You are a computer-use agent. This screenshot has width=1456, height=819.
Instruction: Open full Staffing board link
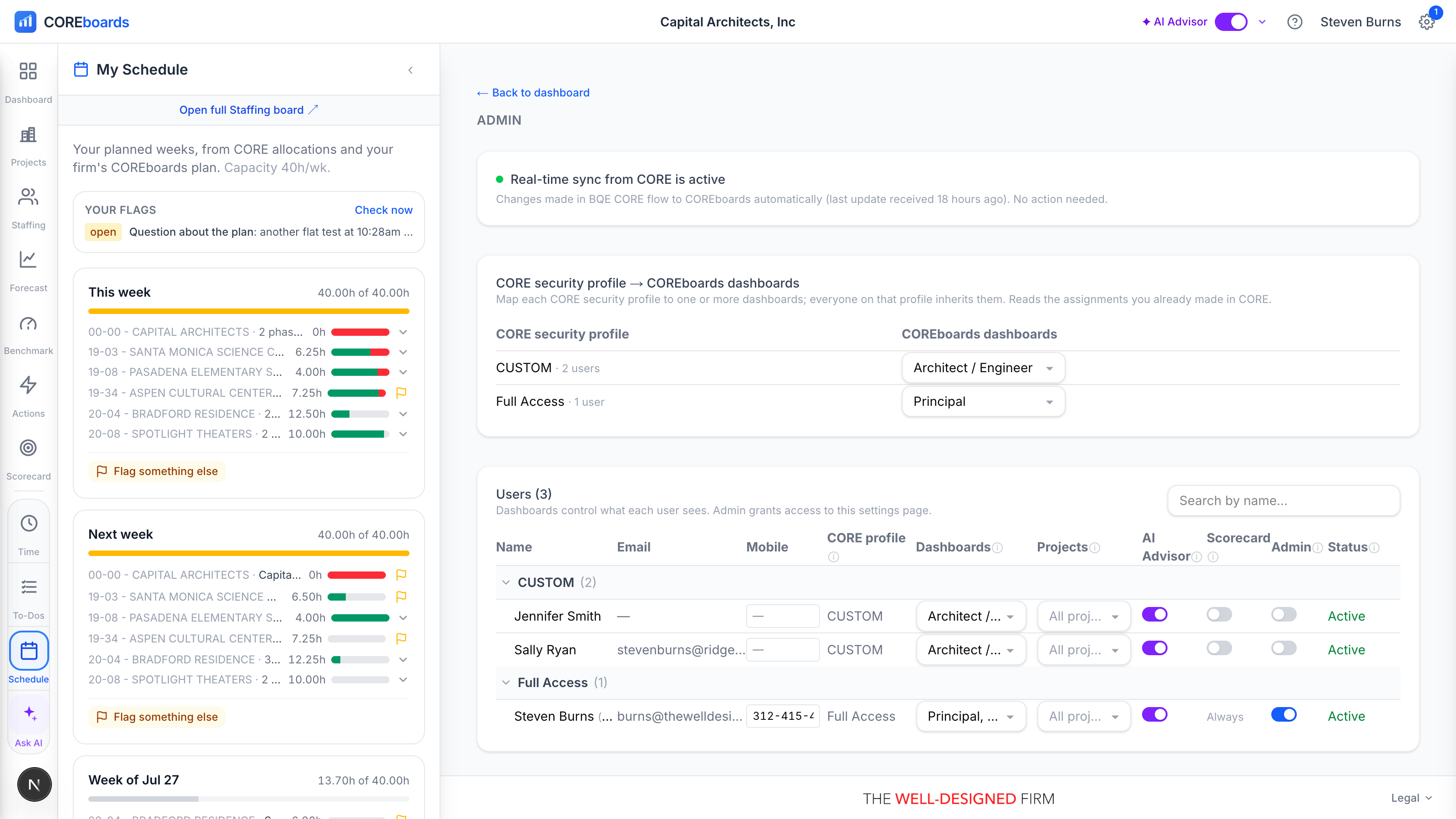pos(249,110)
